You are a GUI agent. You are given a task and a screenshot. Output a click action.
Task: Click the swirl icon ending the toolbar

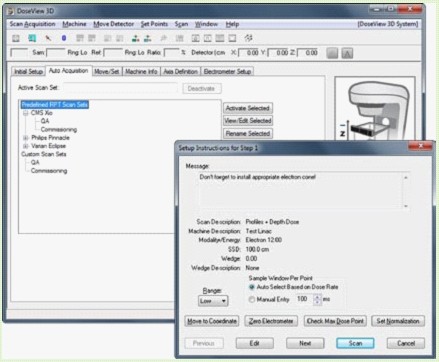click(248, 38)
